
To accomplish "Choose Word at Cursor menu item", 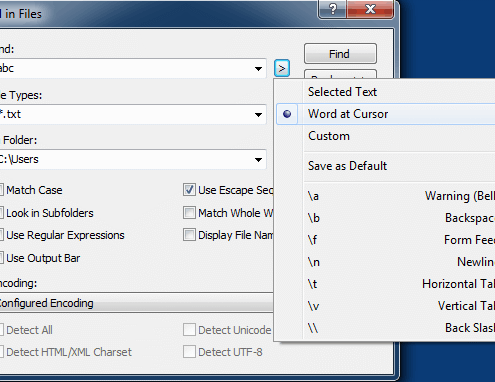I will (386, 114).
